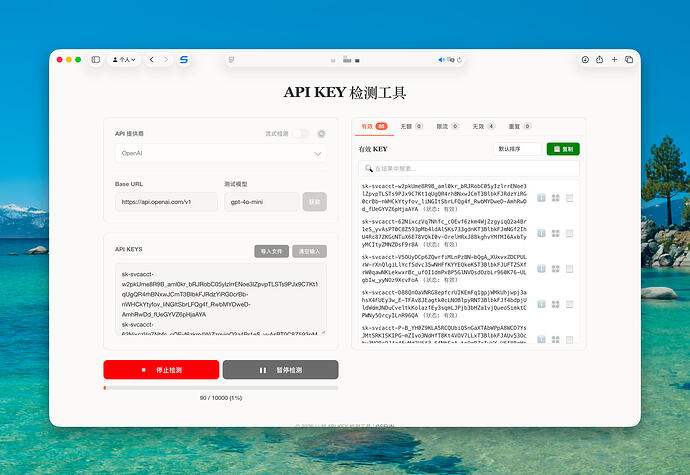The height and width of the screenshot is (475, 690).
Task: Switch to the 重复 tab
Action: click(520, 126)
